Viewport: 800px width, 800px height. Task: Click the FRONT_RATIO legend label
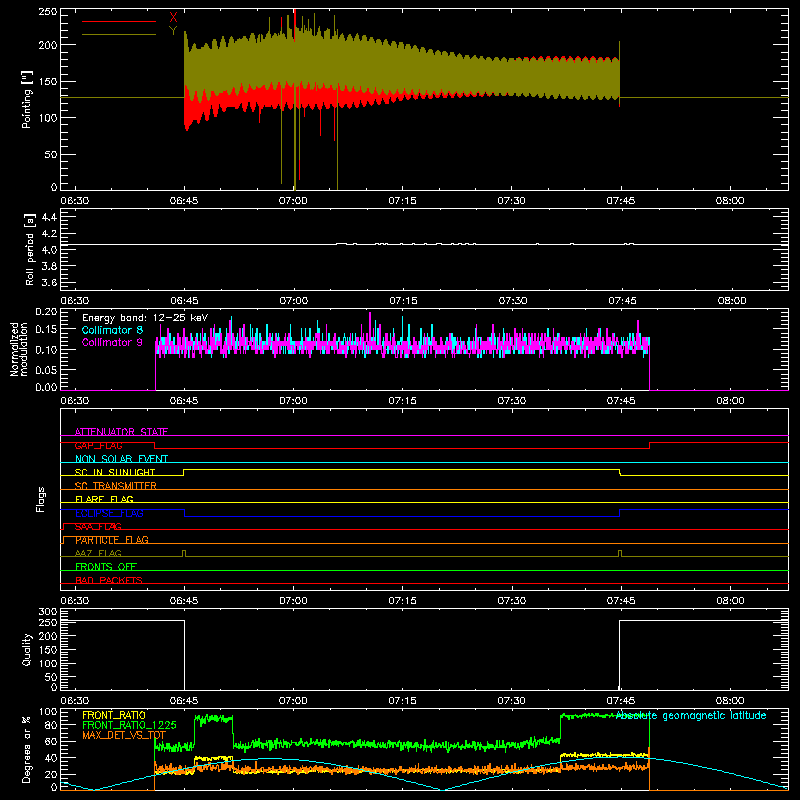[x=114, y=715]
